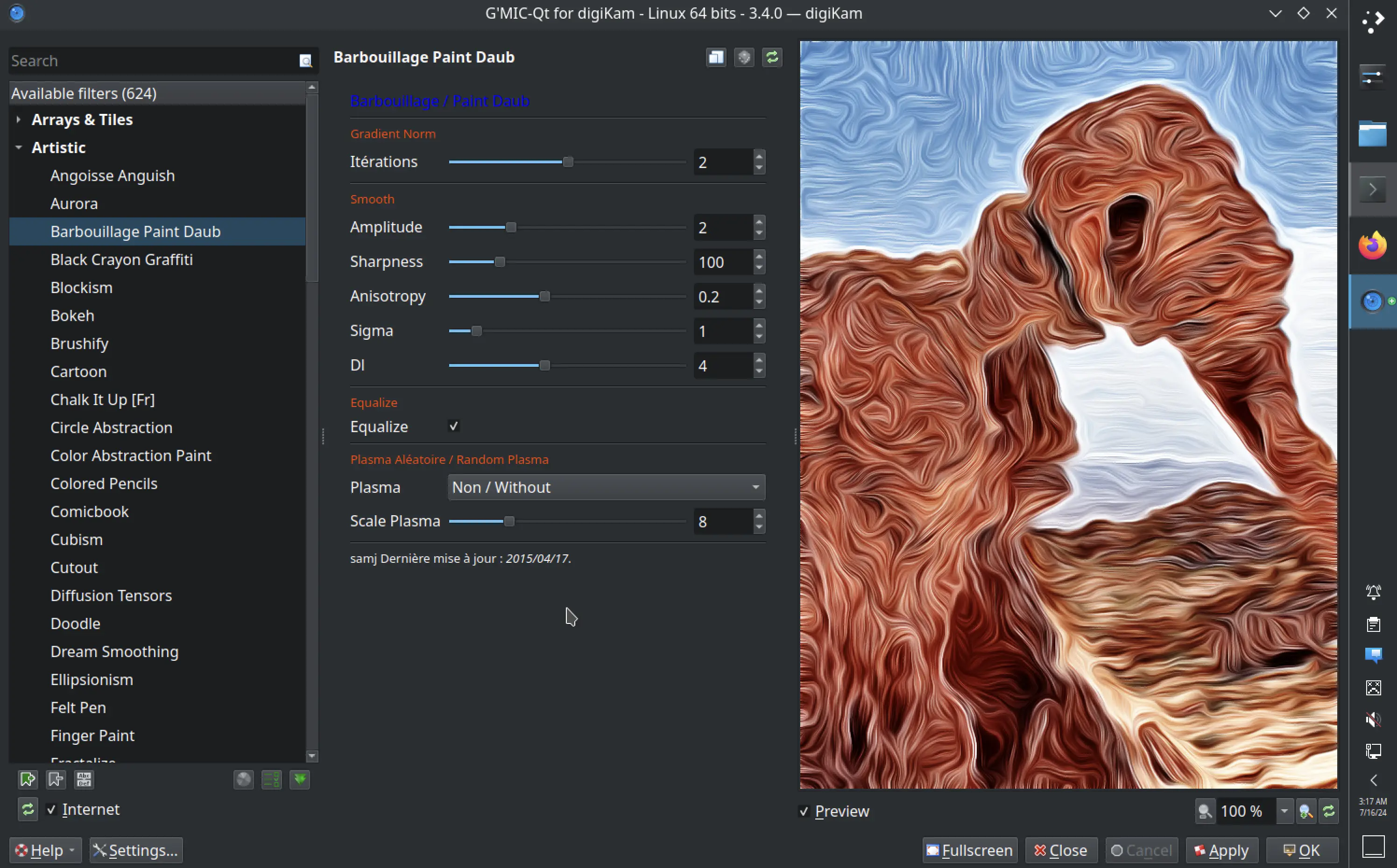Open the Plasma dropdown set to Non / Without

(606, 487)
